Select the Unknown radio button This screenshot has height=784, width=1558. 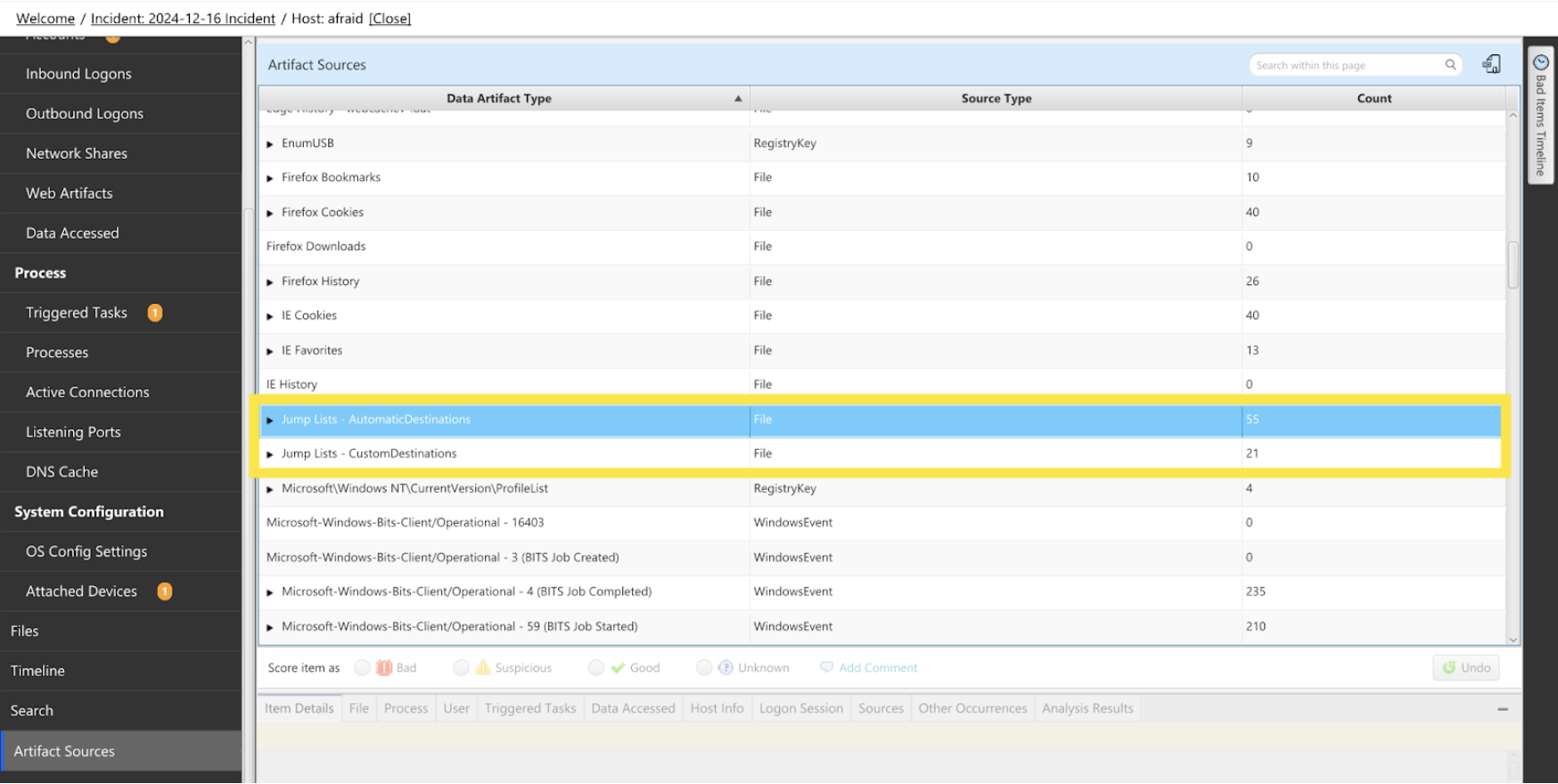click(704, 667)
